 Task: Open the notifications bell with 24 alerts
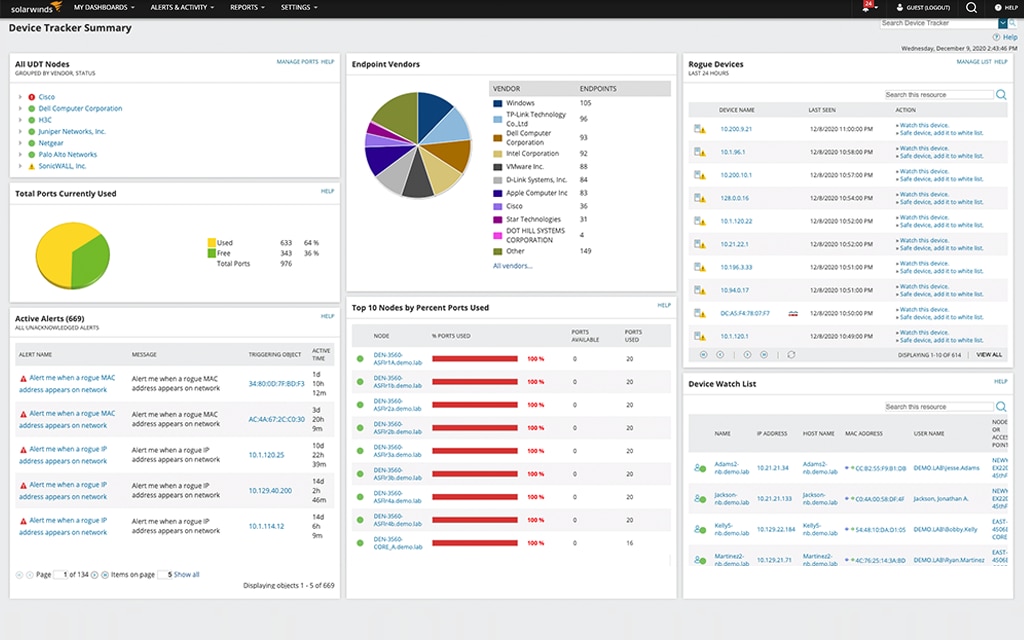(x=867, y=7)
